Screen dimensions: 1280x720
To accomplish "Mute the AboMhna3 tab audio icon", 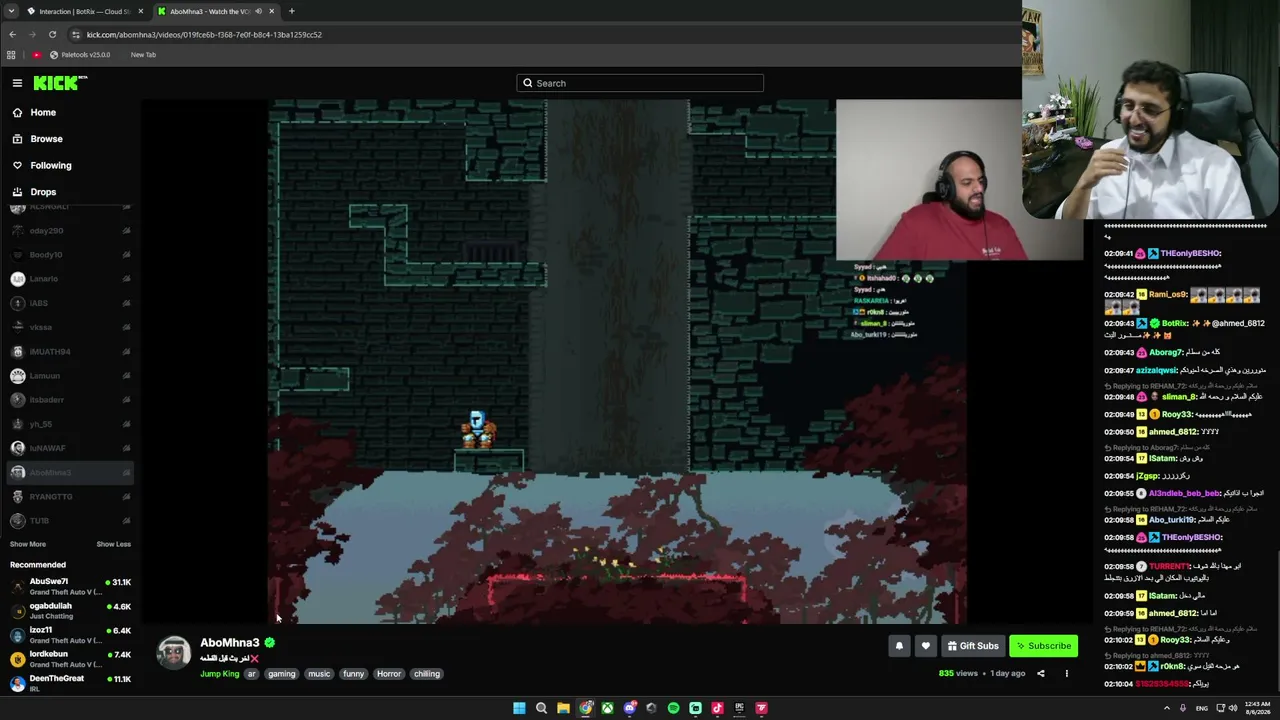I will pyautogui.click(x=258, y=11).
